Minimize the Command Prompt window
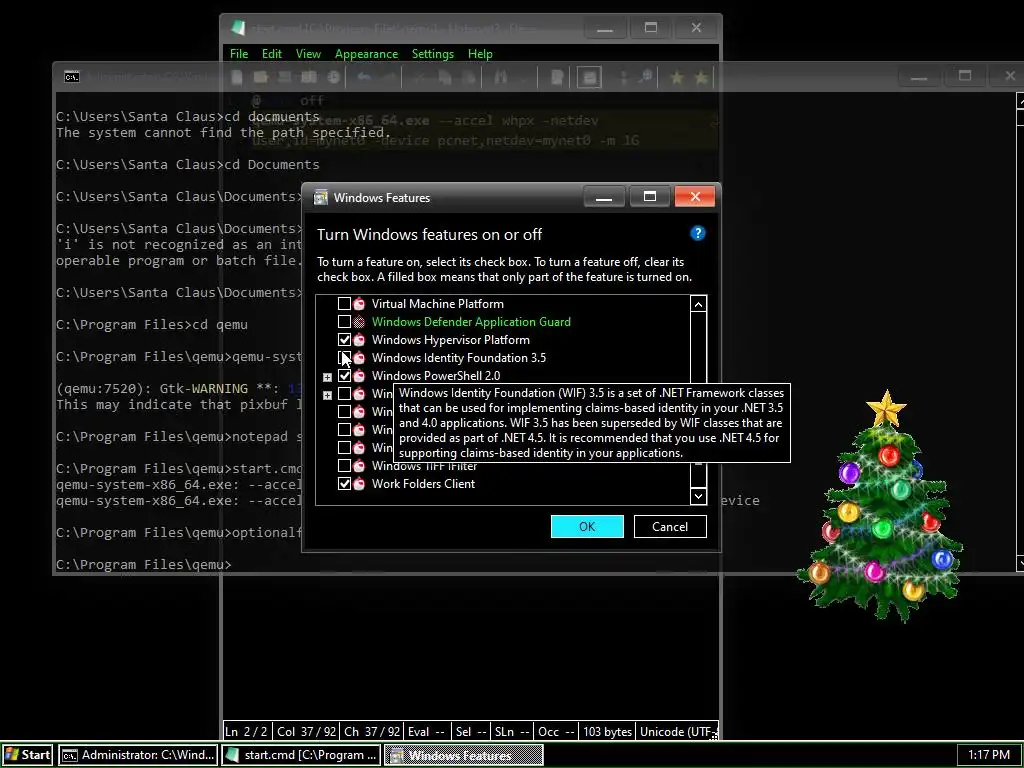 point(919,76)
